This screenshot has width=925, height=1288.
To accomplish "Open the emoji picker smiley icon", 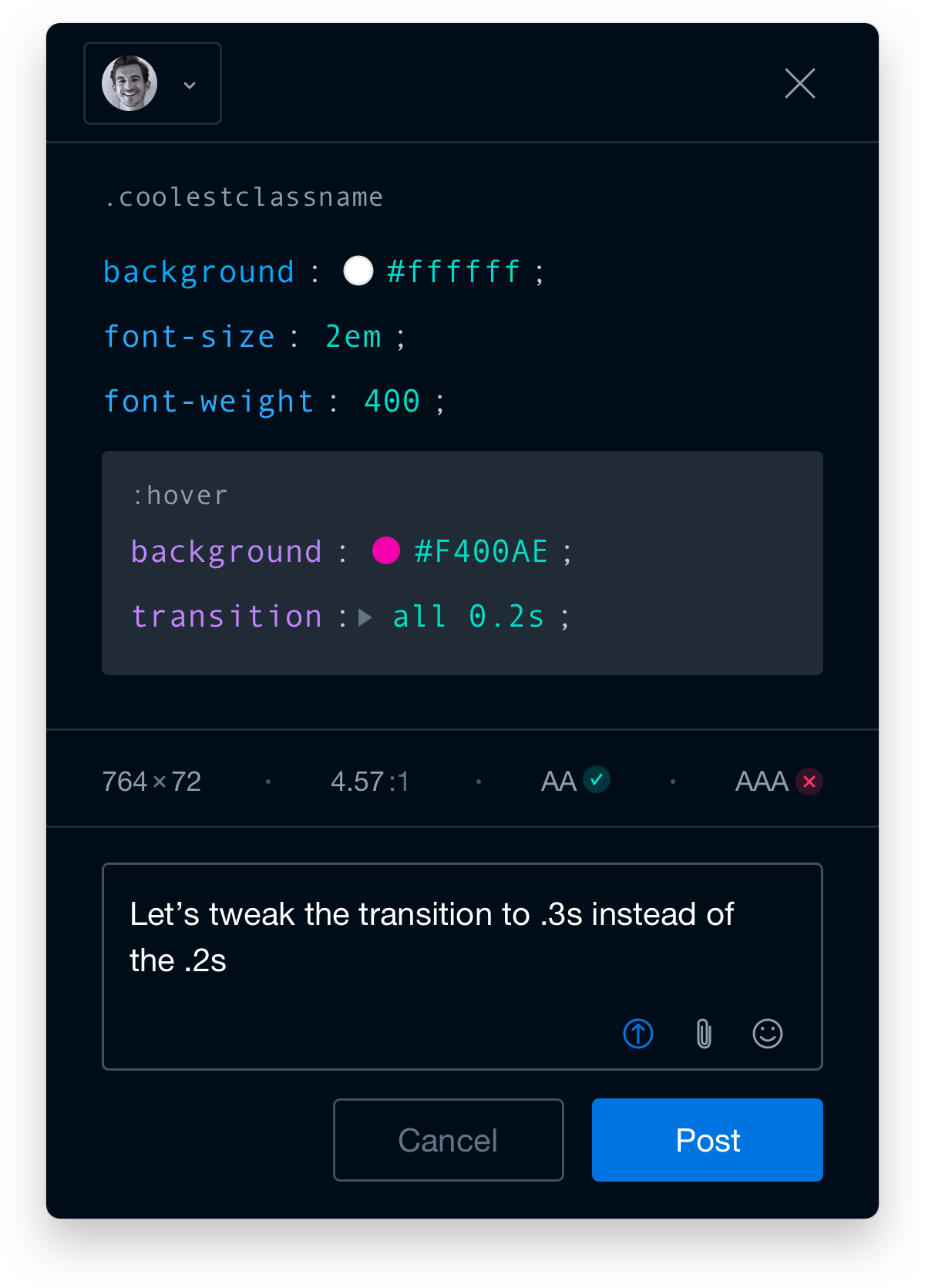I will [x=768, y=1034].
